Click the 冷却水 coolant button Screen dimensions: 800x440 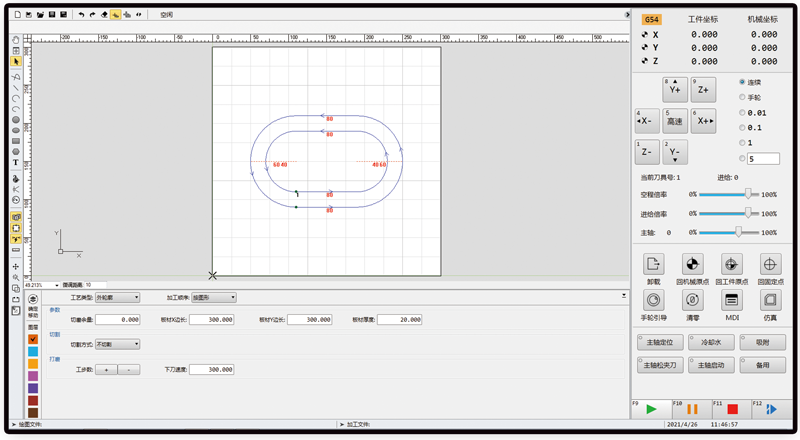pos(710,341)
